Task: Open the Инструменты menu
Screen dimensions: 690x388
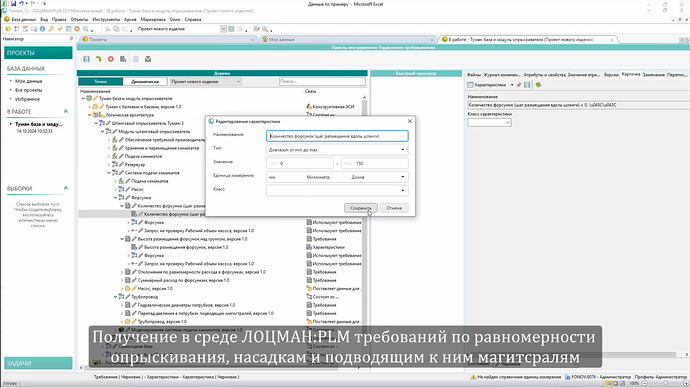Action: coord(106,19)
